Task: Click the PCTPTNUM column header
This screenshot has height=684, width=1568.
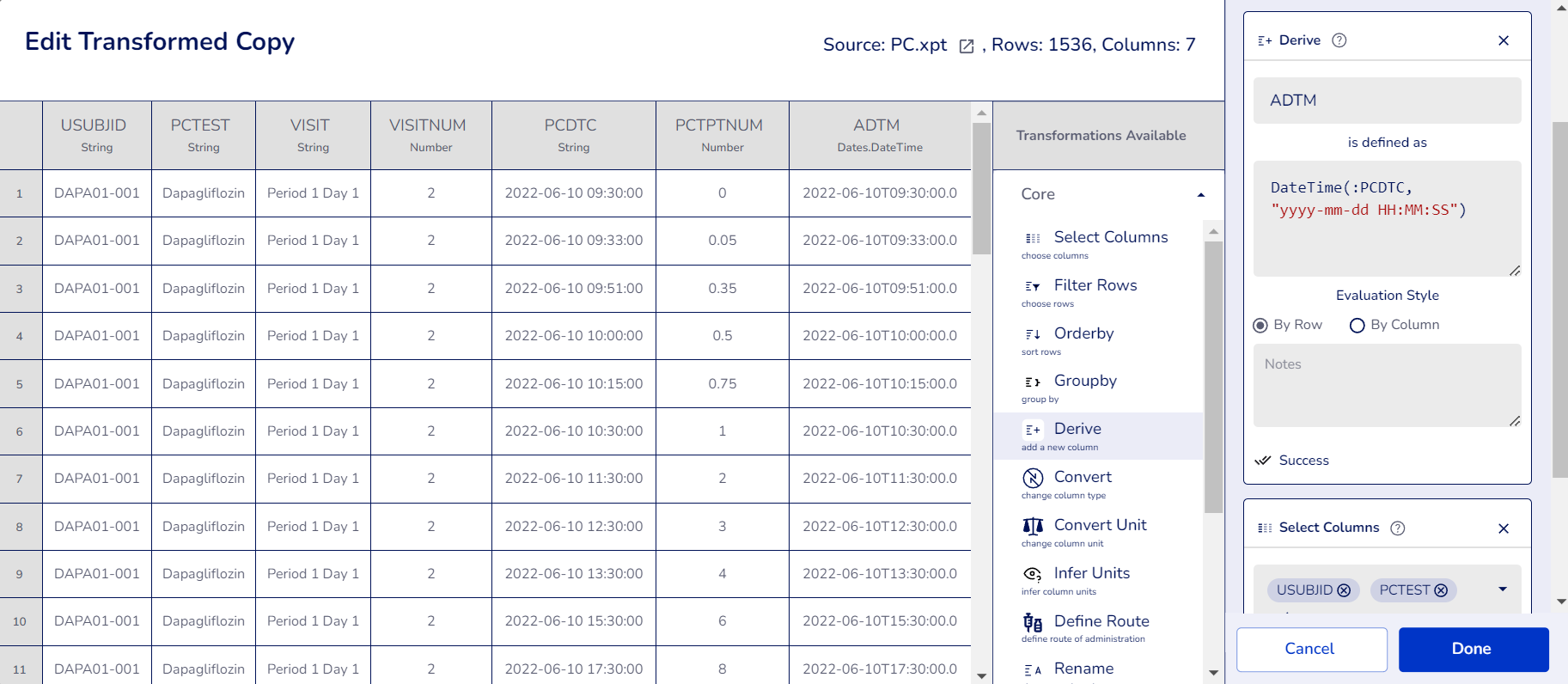Action: tap(723, 136)
